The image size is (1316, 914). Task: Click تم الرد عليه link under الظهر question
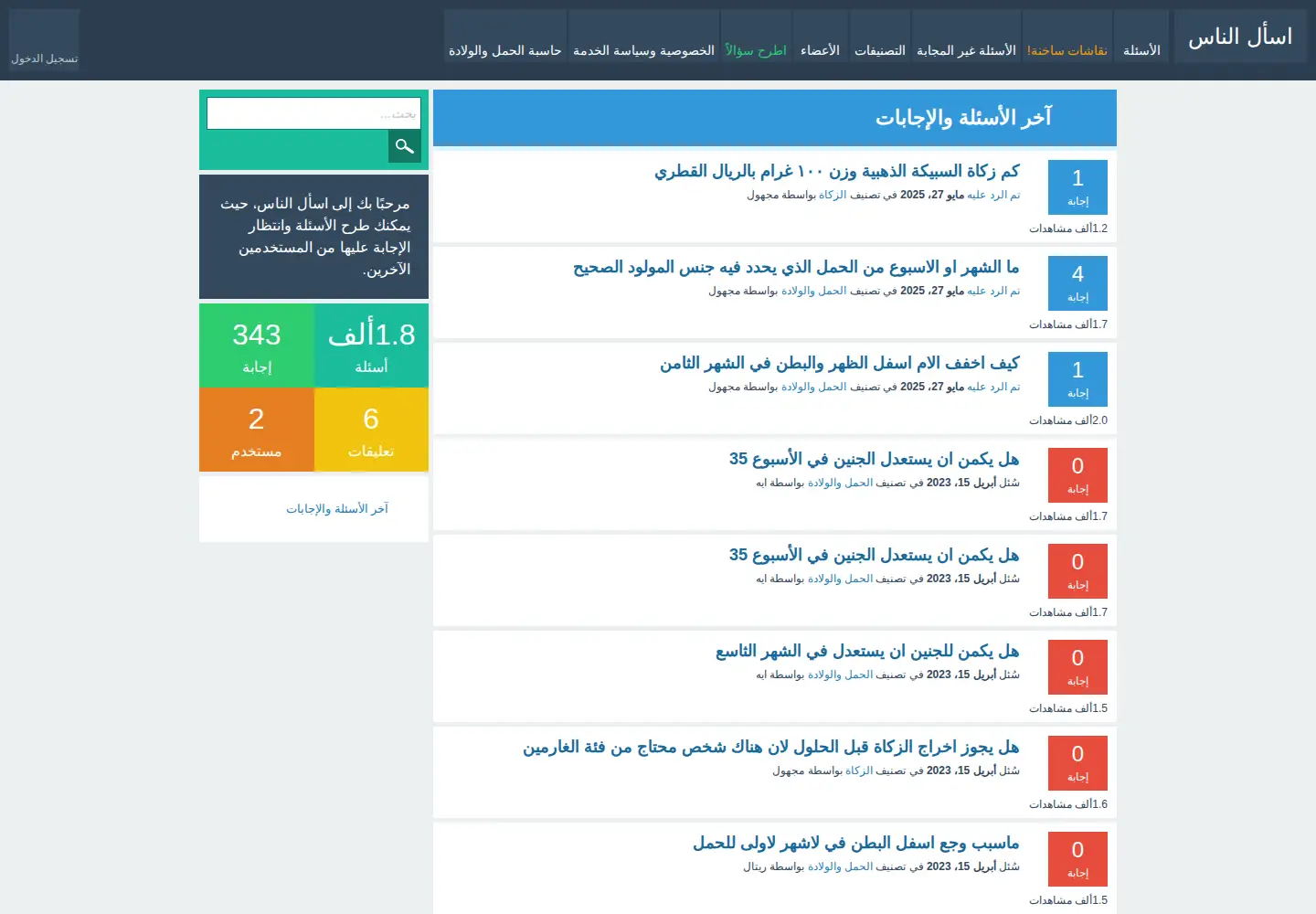click(x=993, y=387)
